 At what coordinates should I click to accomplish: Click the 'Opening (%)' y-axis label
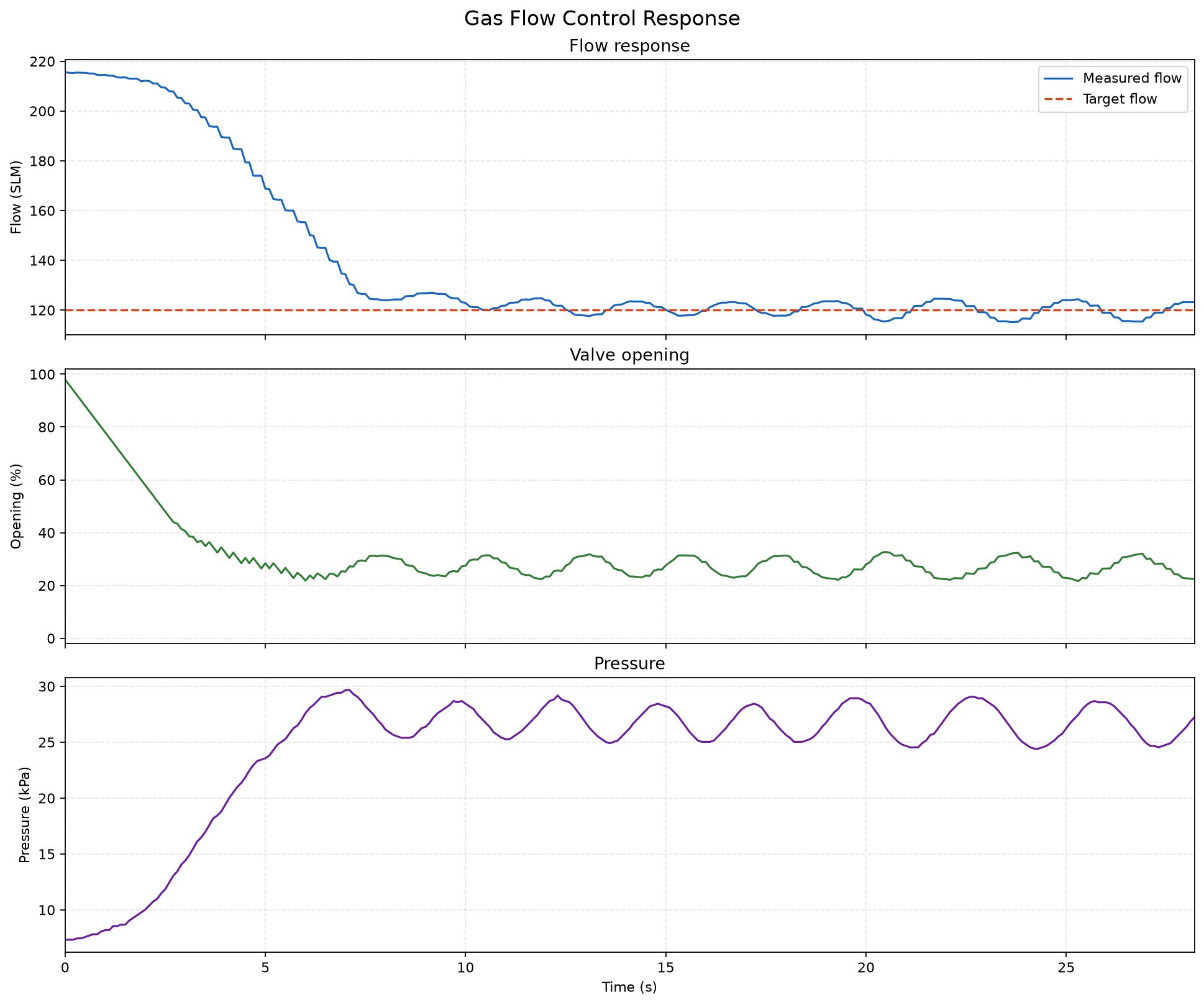click(17, 506)
